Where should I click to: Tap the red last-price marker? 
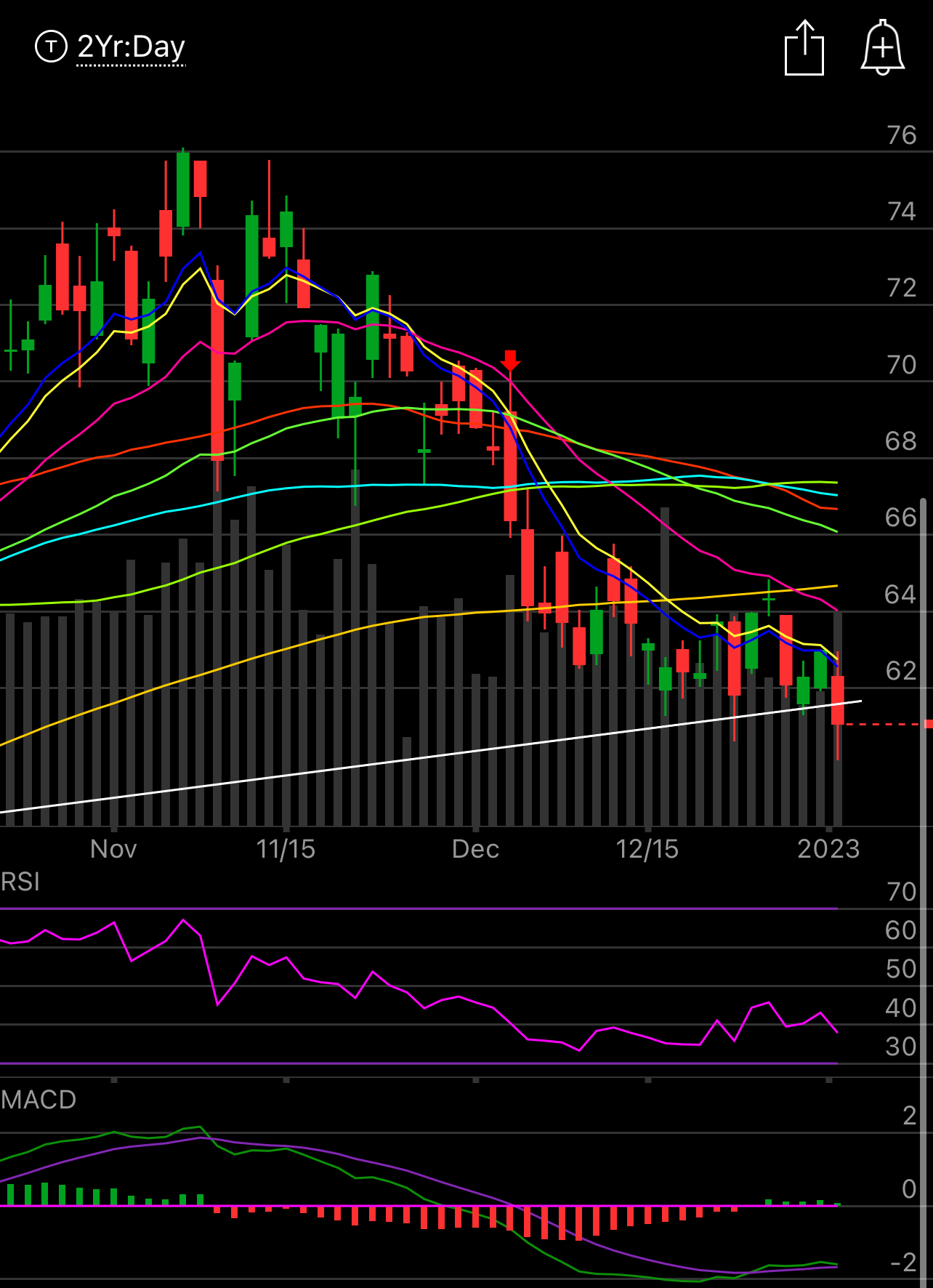[928, 724]
